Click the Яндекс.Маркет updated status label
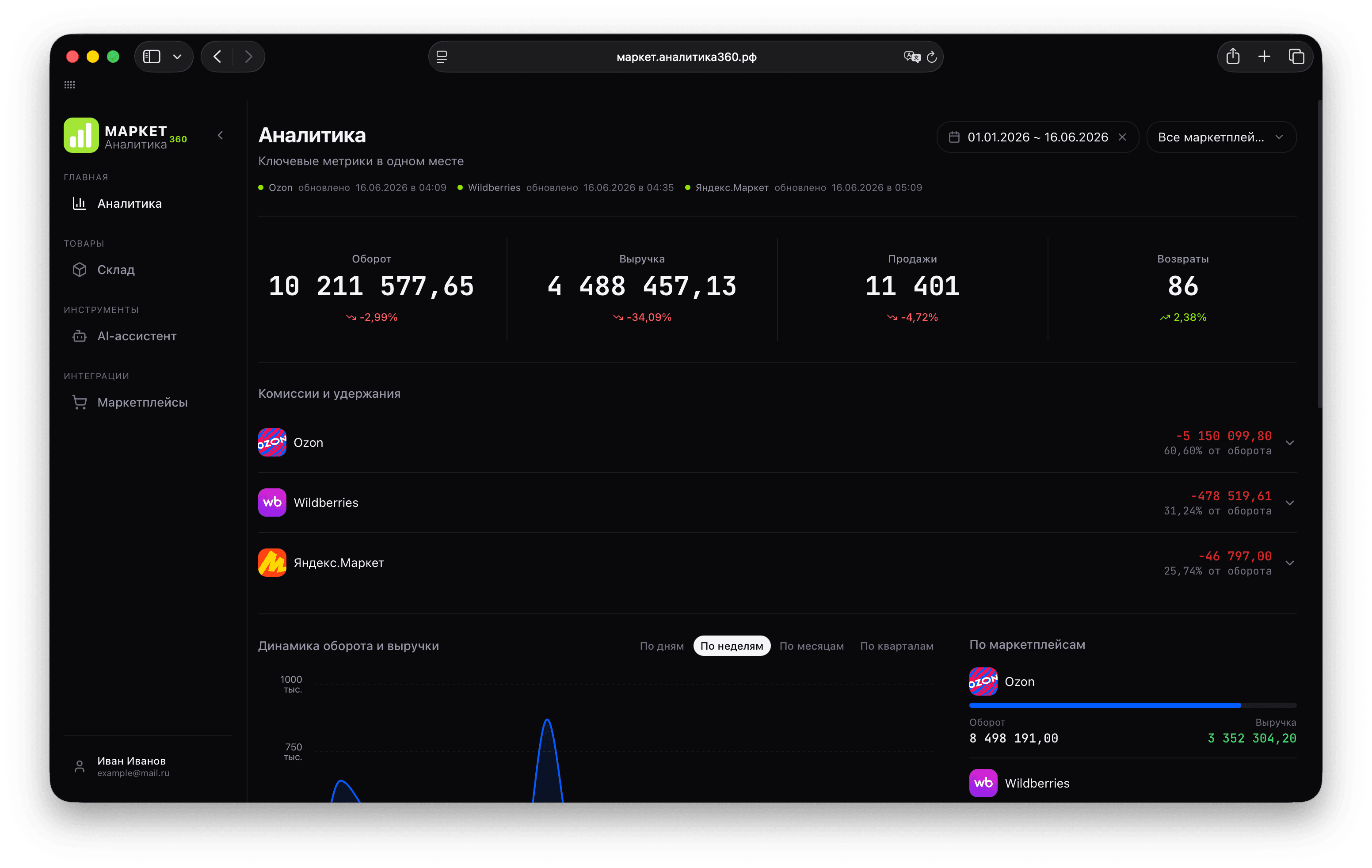This screenshot has width=1372, height=868. point(804,187)
